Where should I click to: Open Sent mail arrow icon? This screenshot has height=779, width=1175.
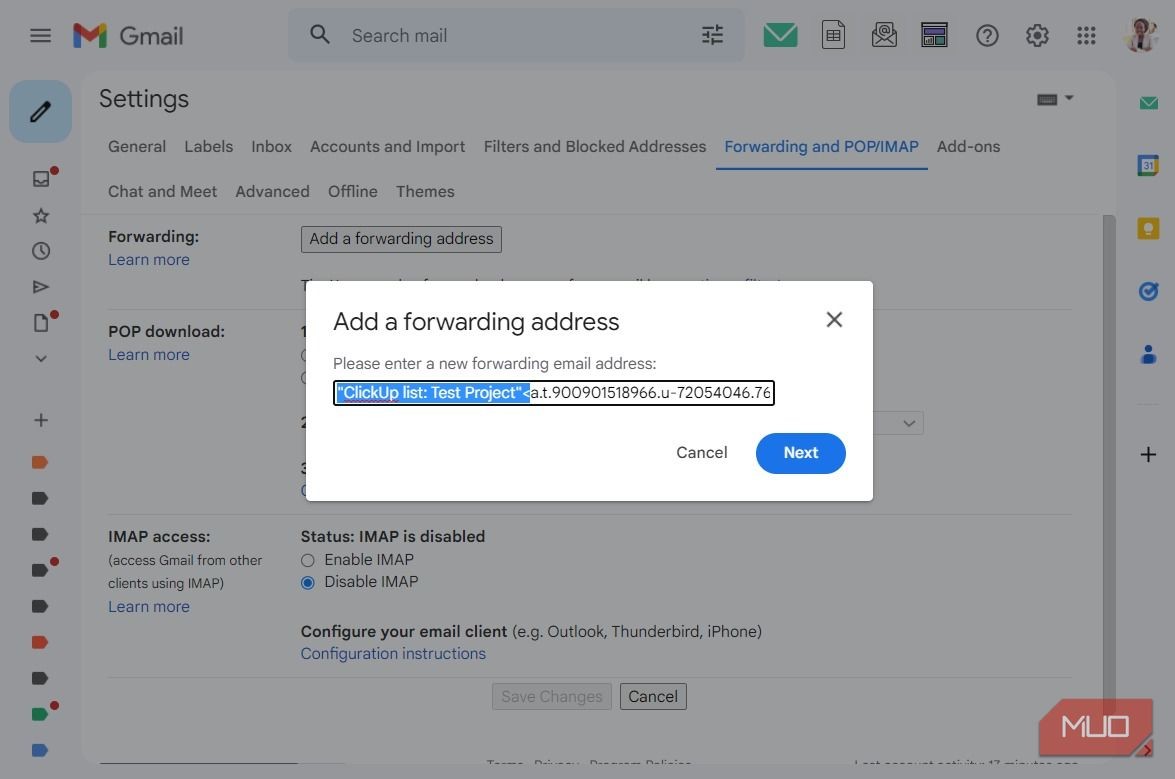tap(41, 287)
